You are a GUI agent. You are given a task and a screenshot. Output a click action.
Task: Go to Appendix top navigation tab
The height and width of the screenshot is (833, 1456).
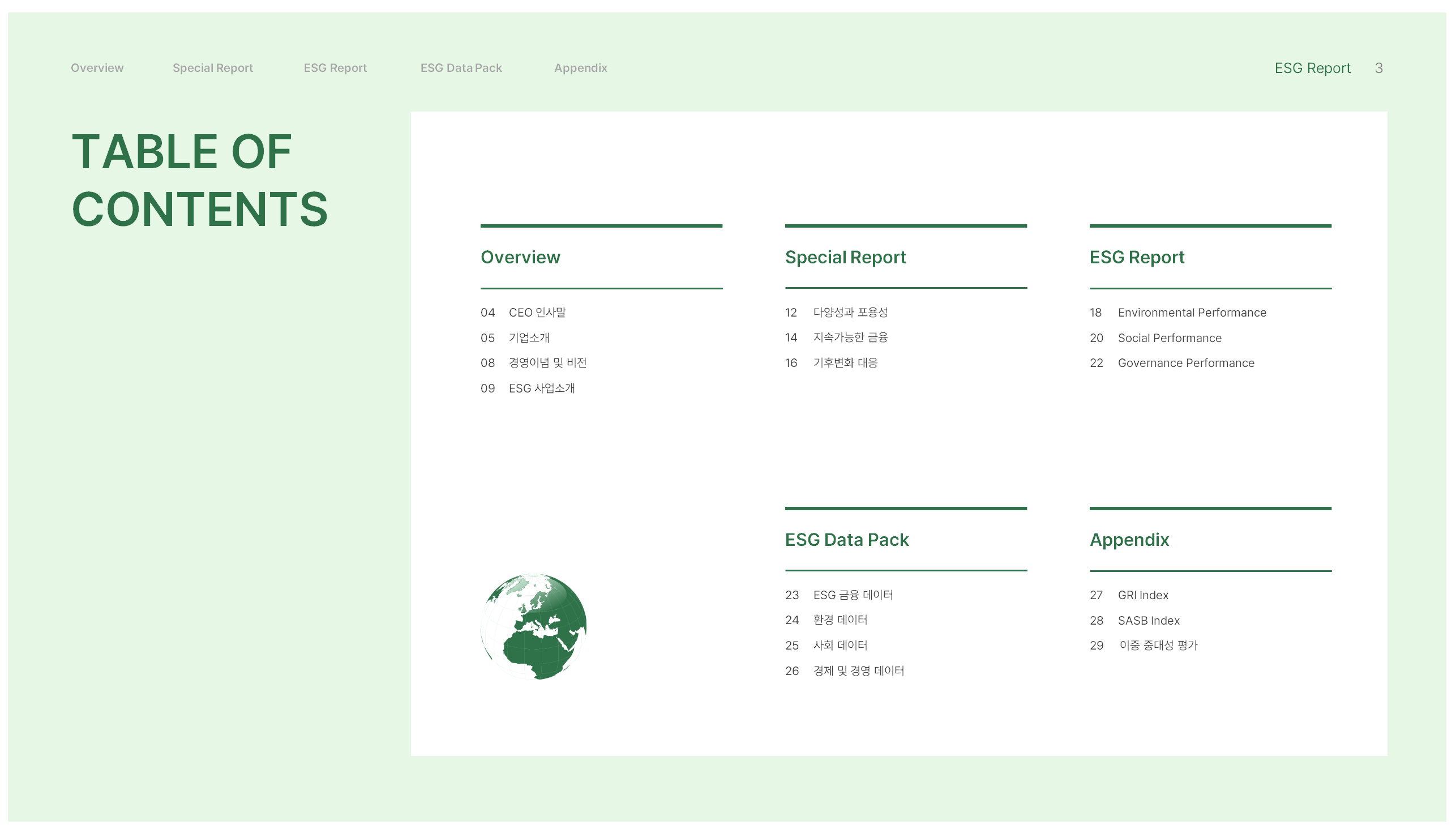[580, 68]
